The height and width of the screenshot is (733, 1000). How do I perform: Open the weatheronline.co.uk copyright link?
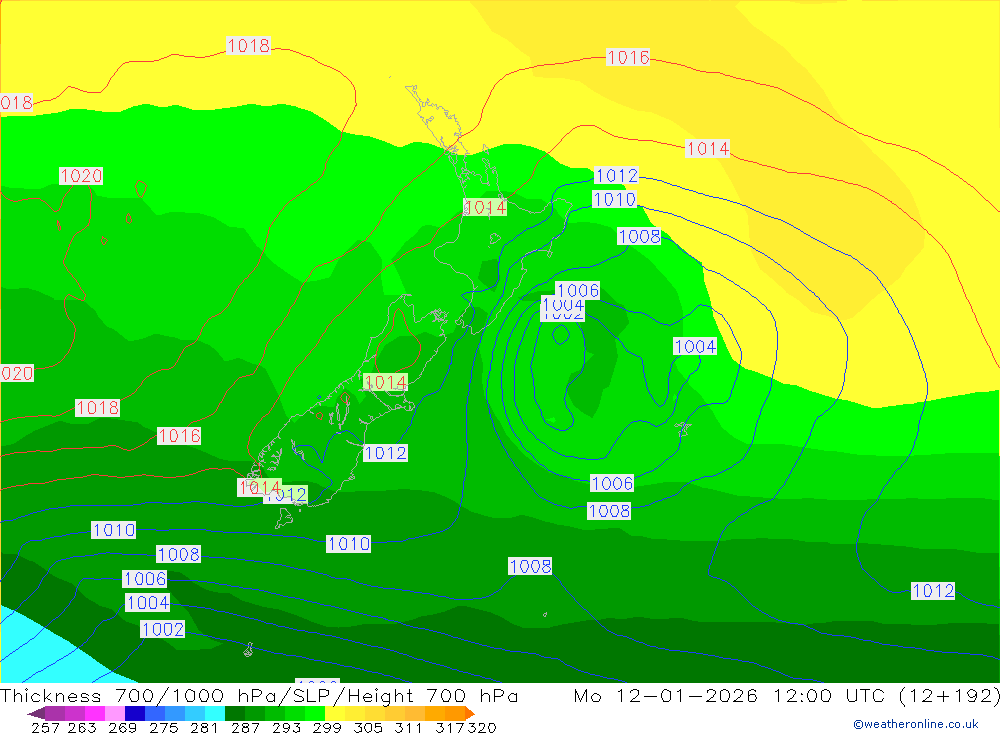(915, 724)
